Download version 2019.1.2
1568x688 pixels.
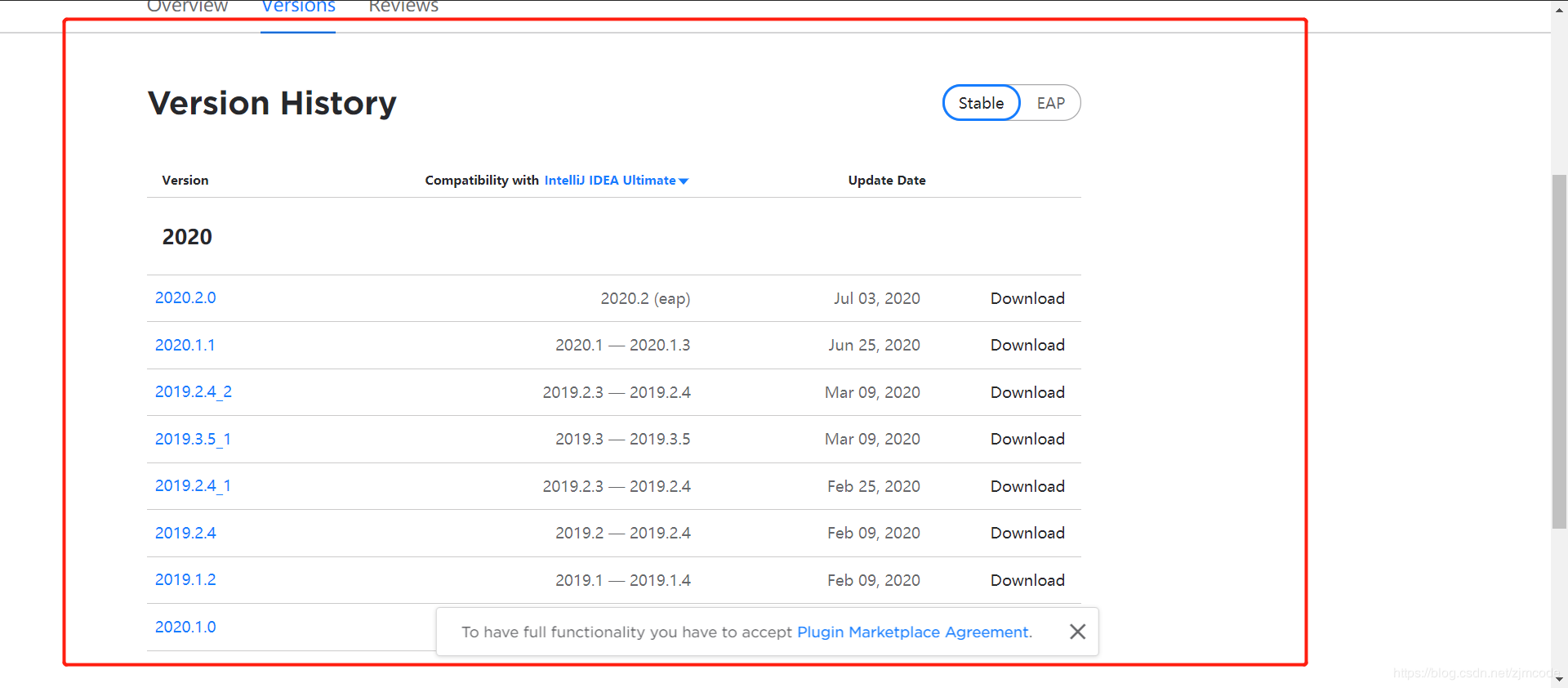click(1027, 580)
